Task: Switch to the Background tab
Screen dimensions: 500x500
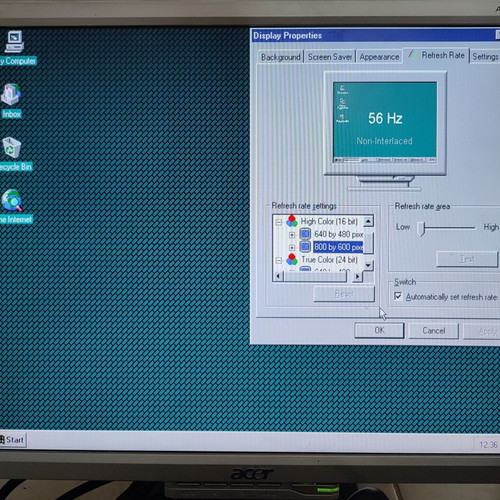Action: pos(280,57)
